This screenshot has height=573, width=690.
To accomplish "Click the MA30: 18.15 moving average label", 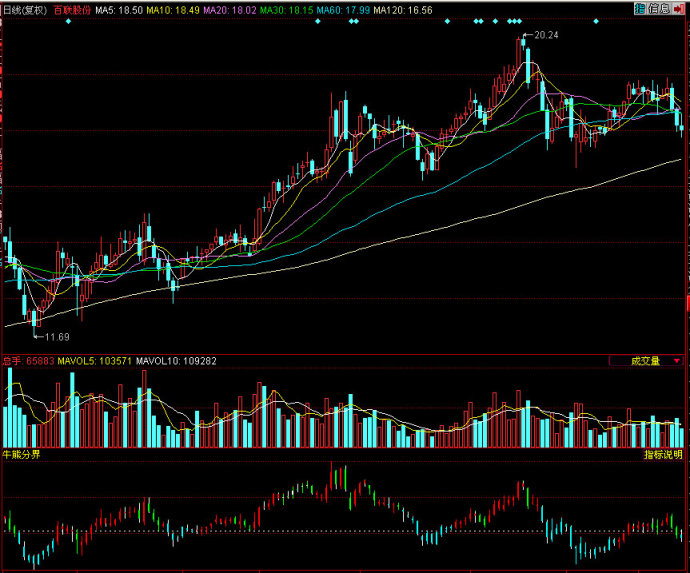I will pos(286,10).
